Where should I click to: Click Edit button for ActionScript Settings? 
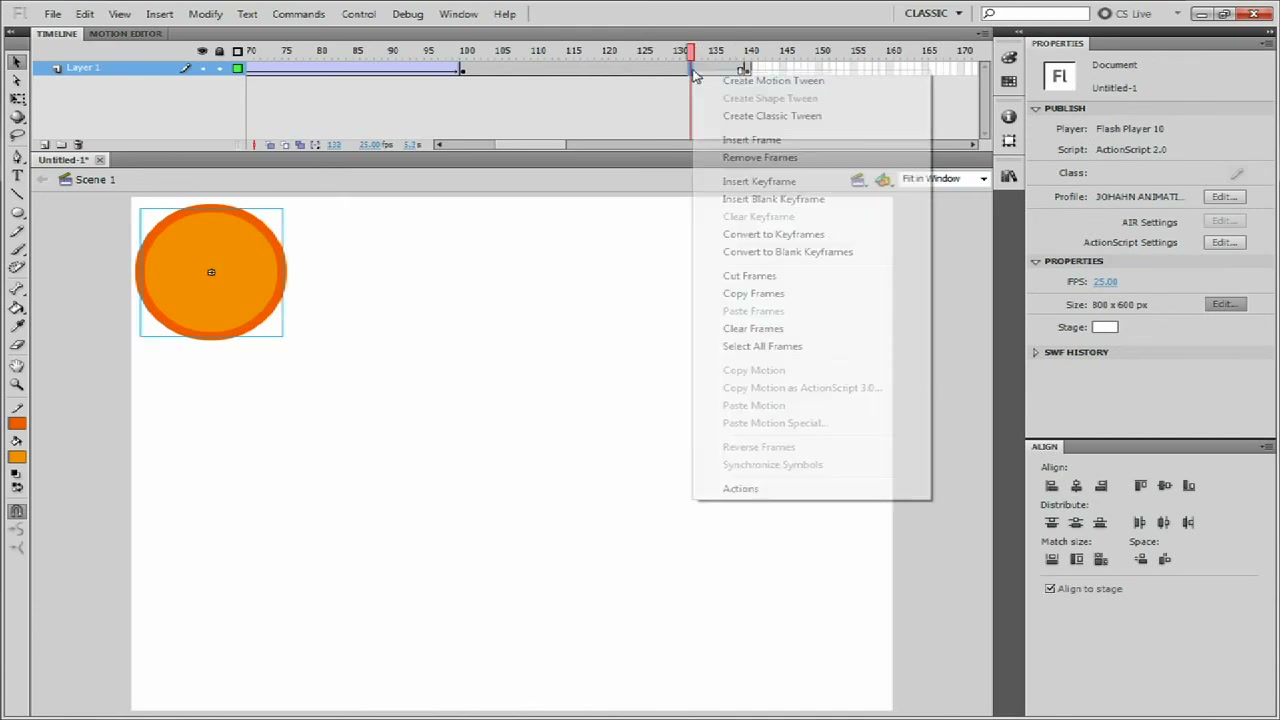tap(1225, 242)
